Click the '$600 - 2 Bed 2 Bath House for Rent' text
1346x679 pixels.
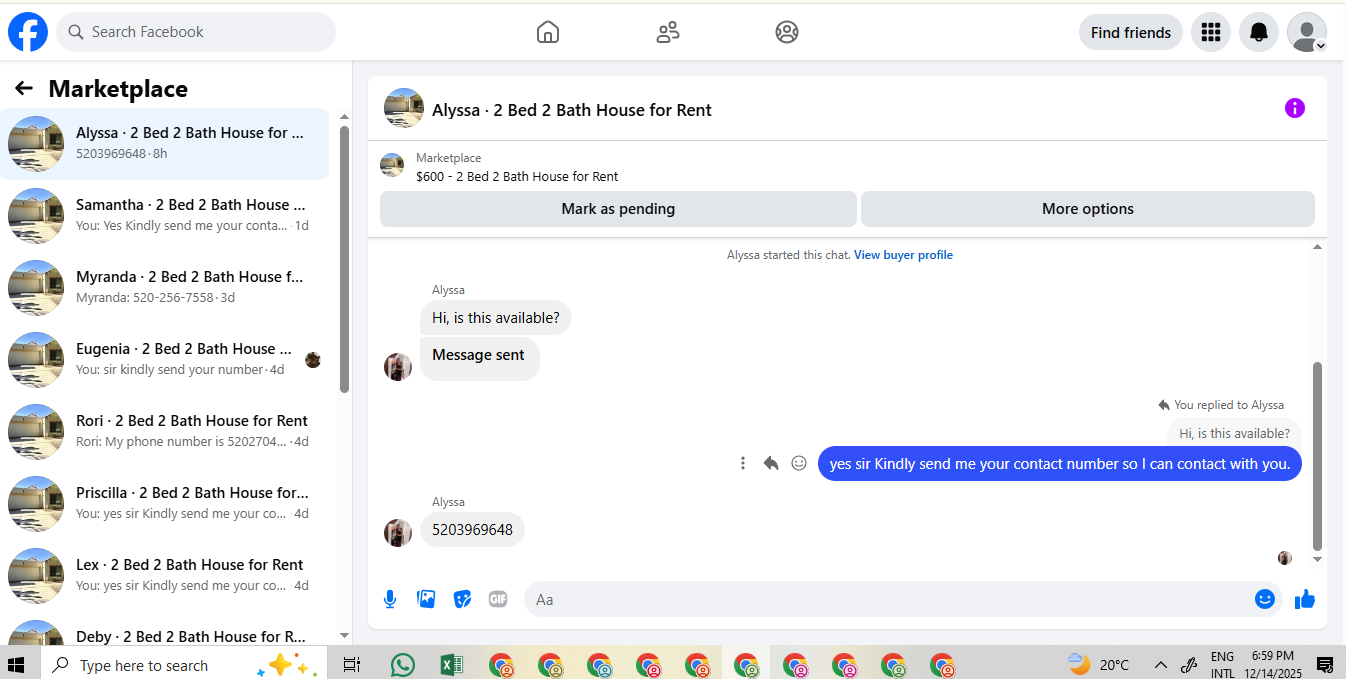click(517, 177)
